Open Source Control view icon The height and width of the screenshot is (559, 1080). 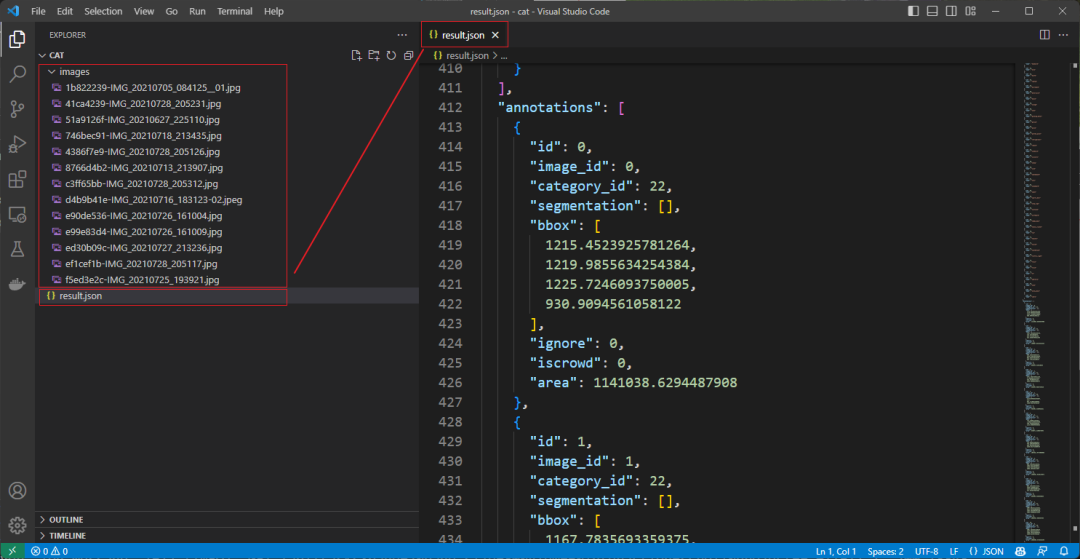17,109
